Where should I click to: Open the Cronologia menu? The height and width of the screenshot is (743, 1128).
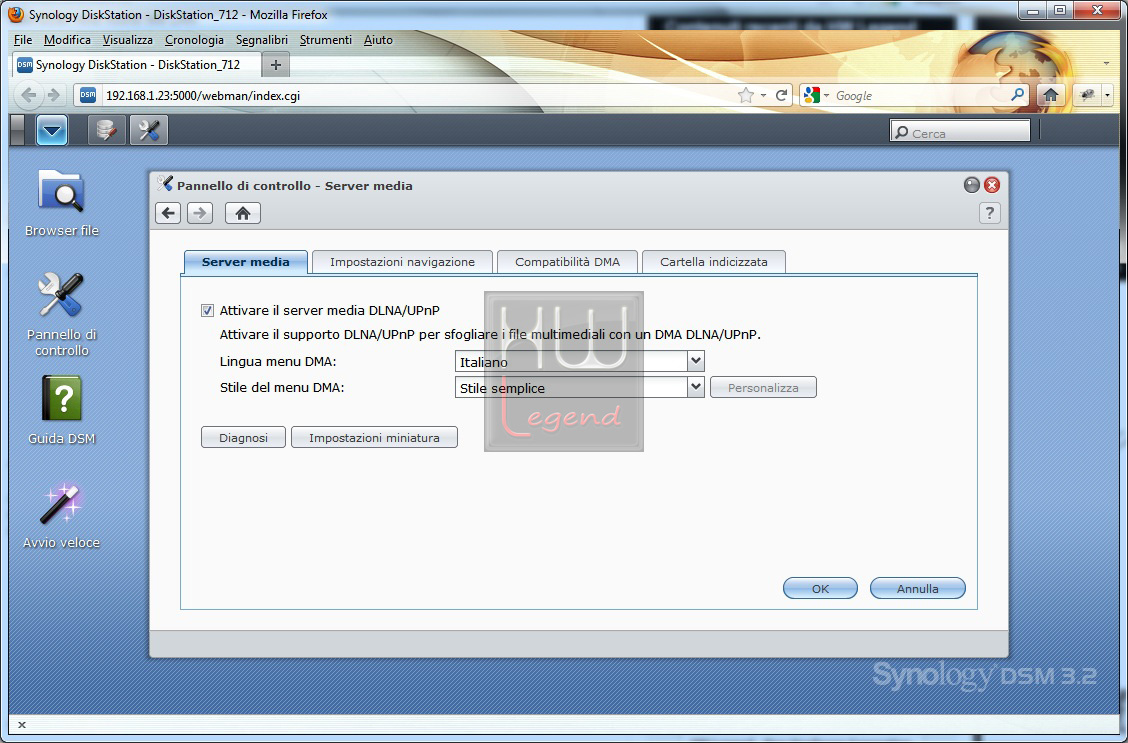click(x=194, y=40)
